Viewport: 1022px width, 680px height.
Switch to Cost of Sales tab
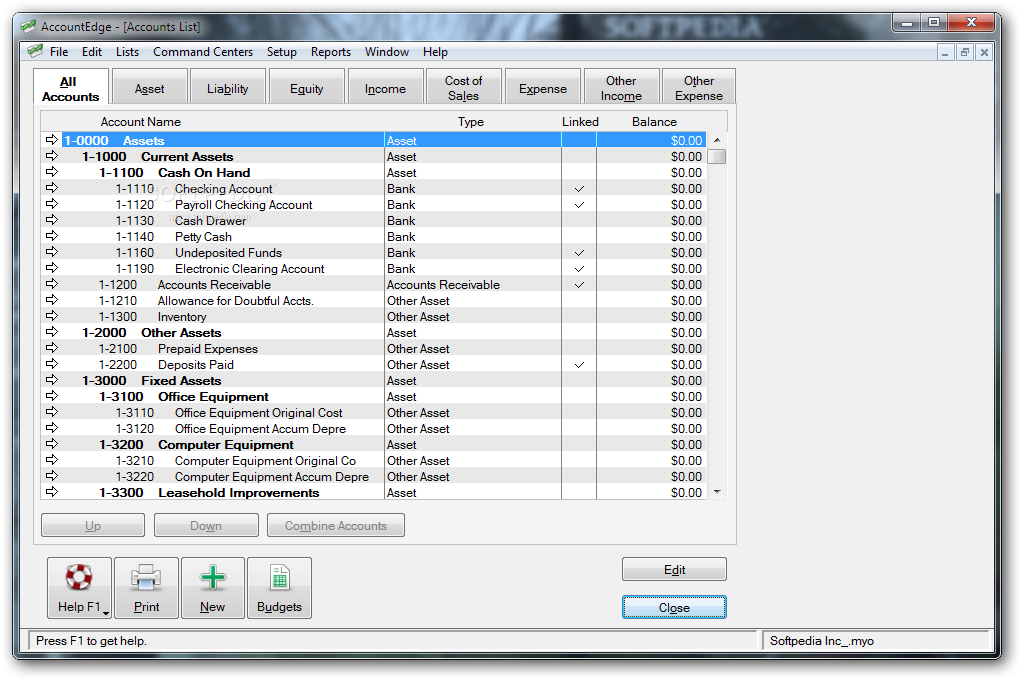pyautogui.click(x=463, y=88)
